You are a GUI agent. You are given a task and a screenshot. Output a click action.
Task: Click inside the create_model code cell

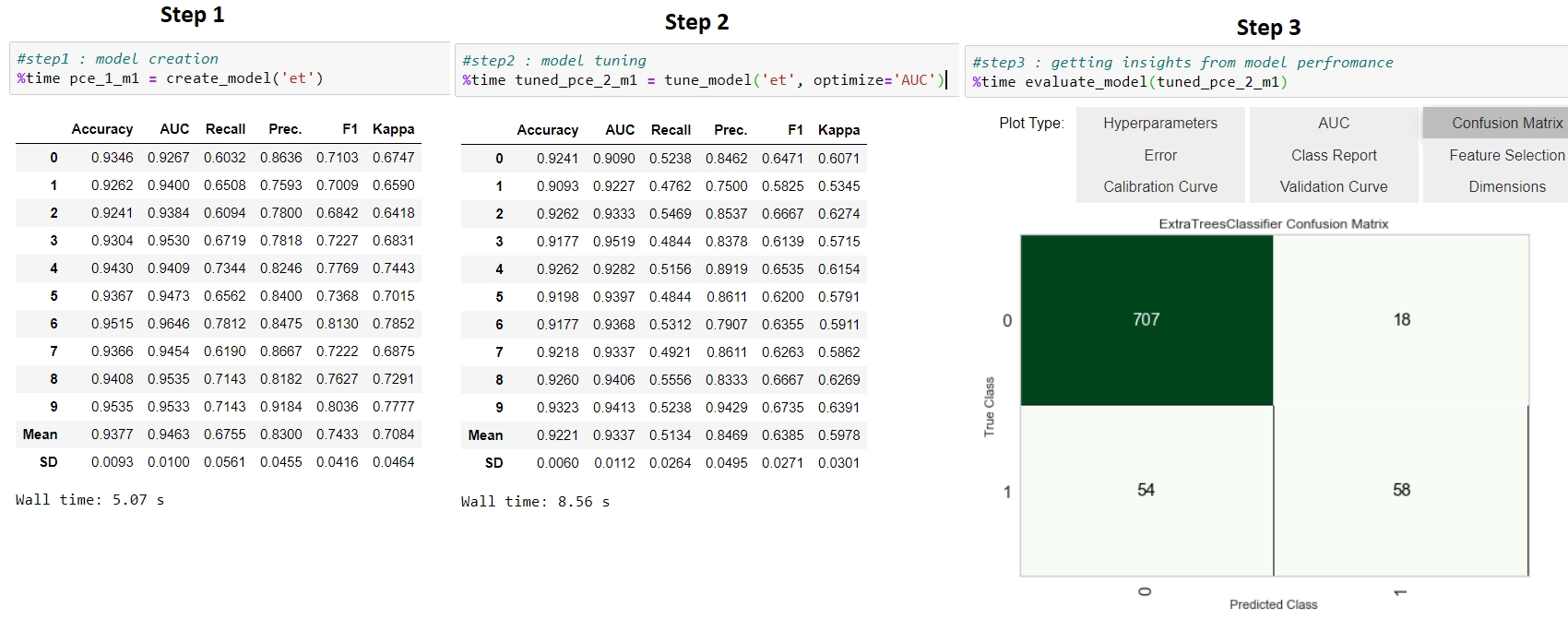(229, 69)
